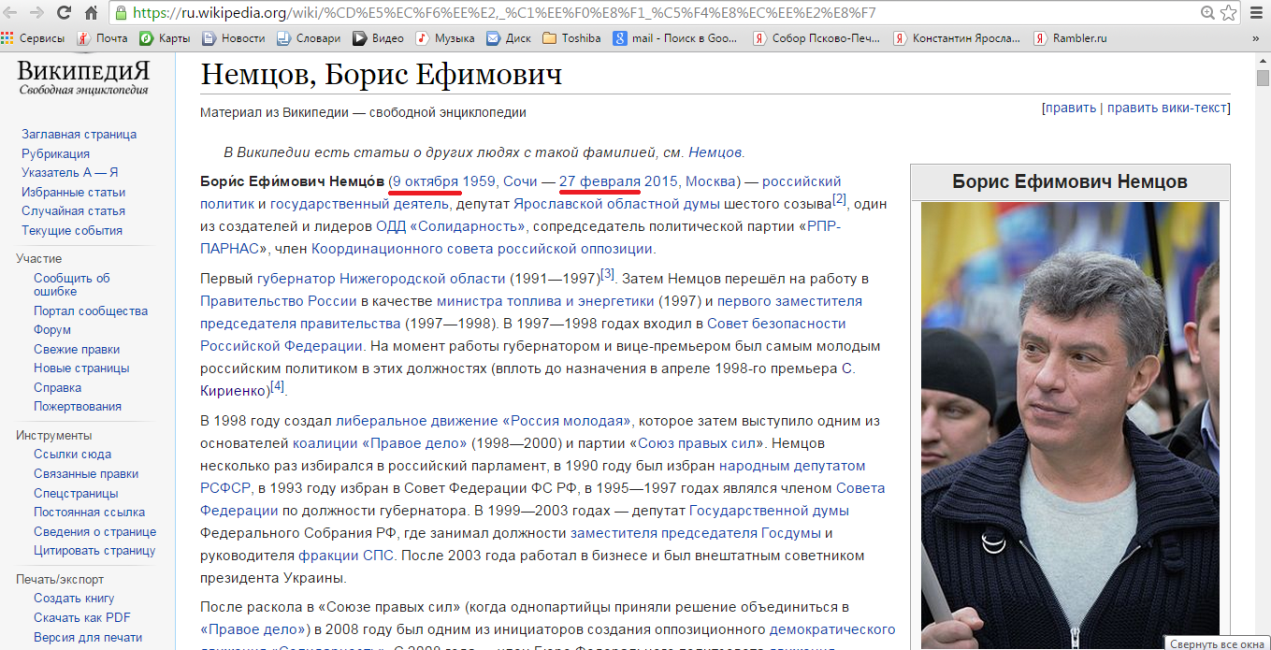Open Связанные правки link
Screen dimensions: 1271x650
[86, 474]
